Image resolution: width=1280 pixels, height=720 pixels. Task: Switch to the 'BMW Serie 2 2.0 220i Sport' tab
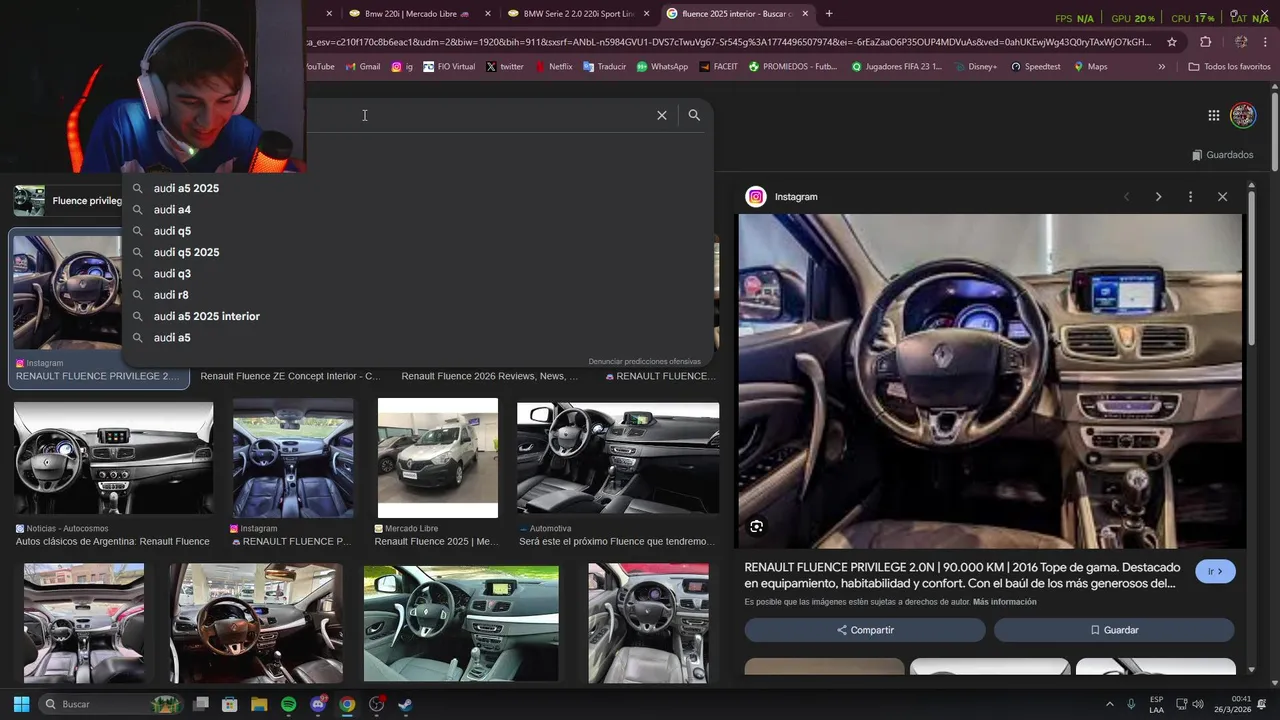578,14
